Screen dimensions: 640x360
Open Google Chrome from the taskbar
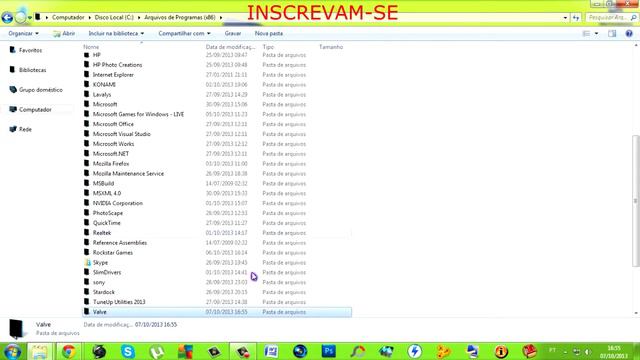69,351
